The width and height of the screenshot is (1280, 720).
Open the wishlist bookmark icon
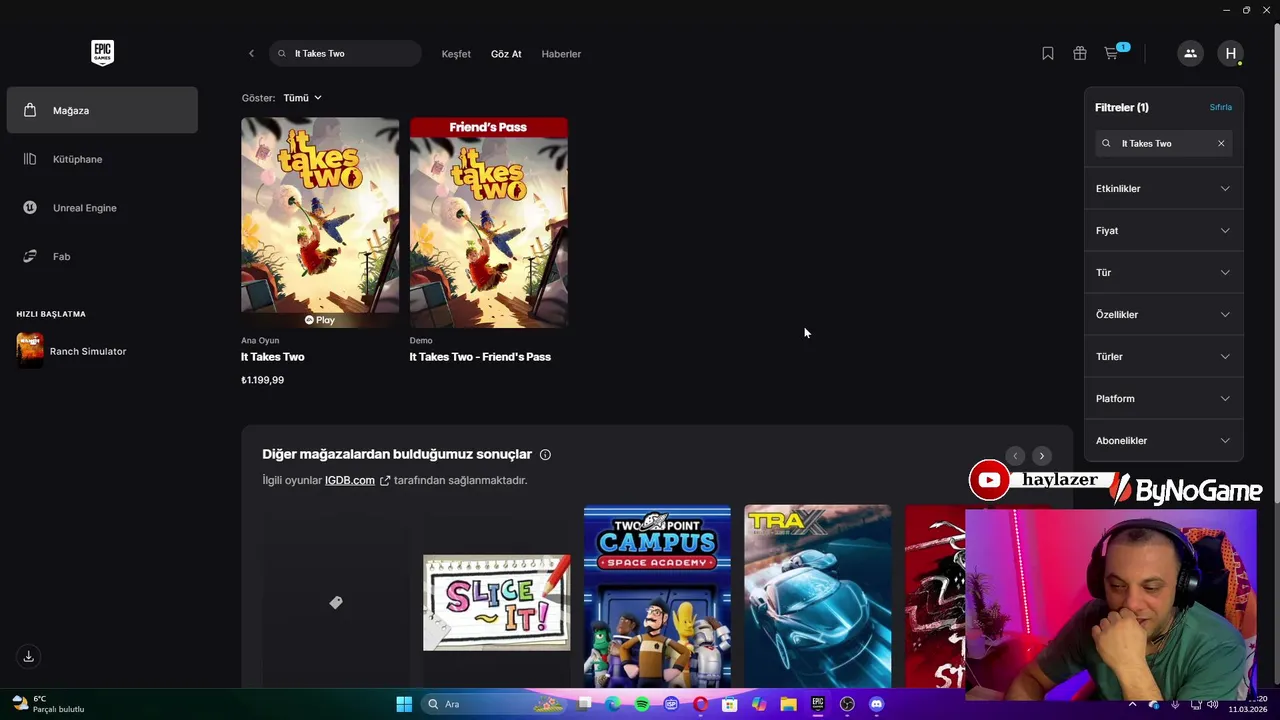[1048, 54]
